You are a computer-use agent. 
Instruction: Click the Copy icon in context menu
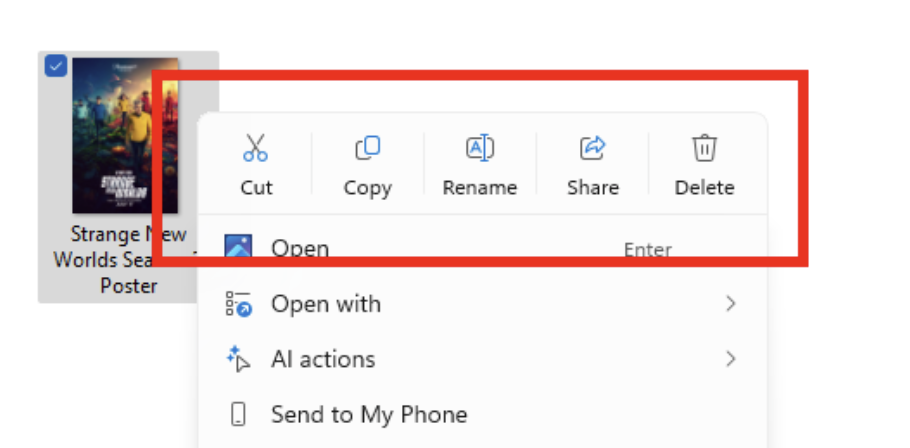click(x=367, y=149)
